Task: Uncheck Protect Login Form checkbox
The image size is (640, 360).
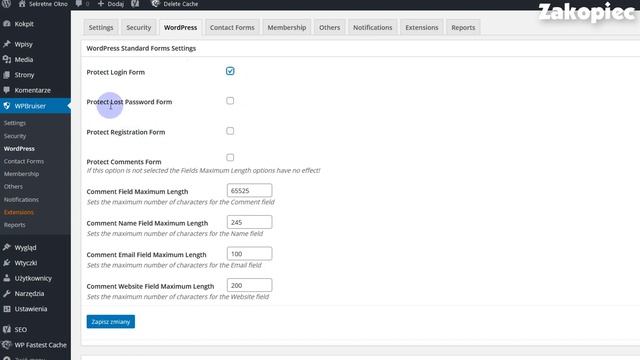Action: tap(230, 71)
